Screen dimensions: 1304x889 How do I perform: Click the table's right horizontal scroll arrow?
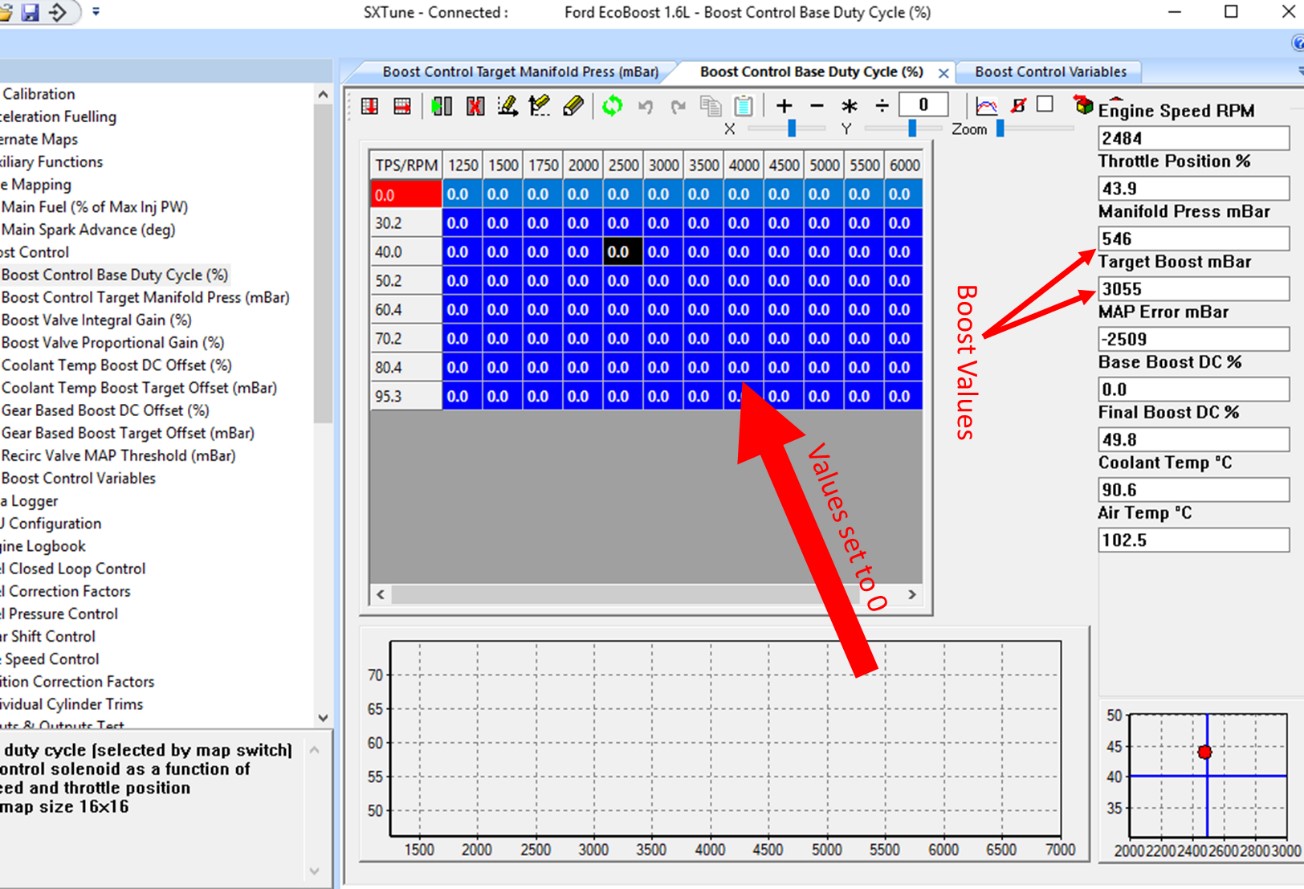[911, 595]
